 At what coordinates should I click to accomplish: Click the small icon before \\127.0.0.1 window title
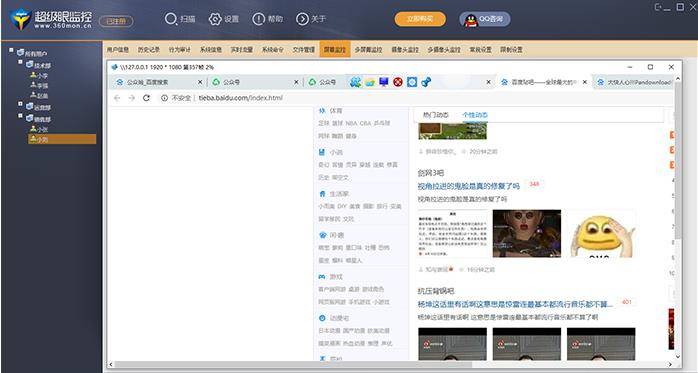click(114, 67)
